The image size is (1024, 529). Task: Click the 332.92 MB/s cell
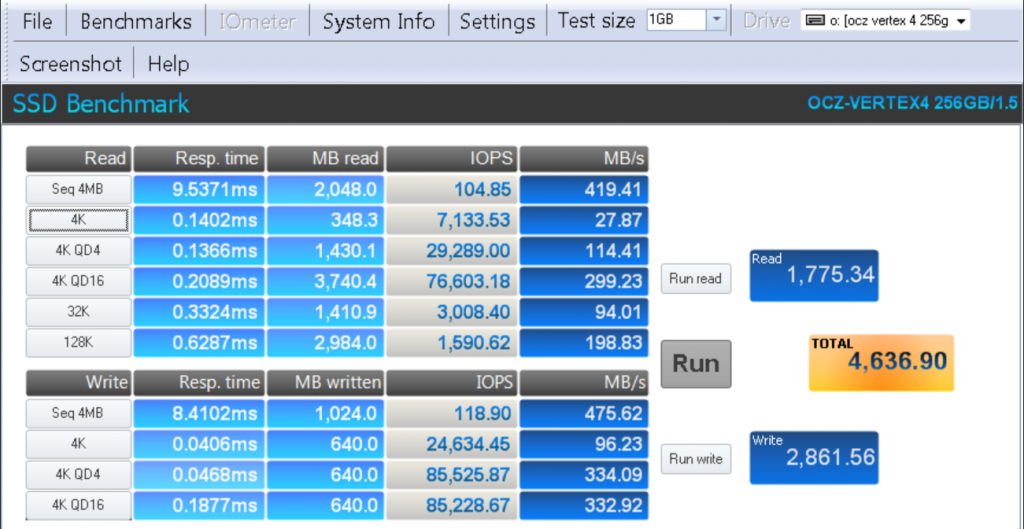tap(584, 505)
